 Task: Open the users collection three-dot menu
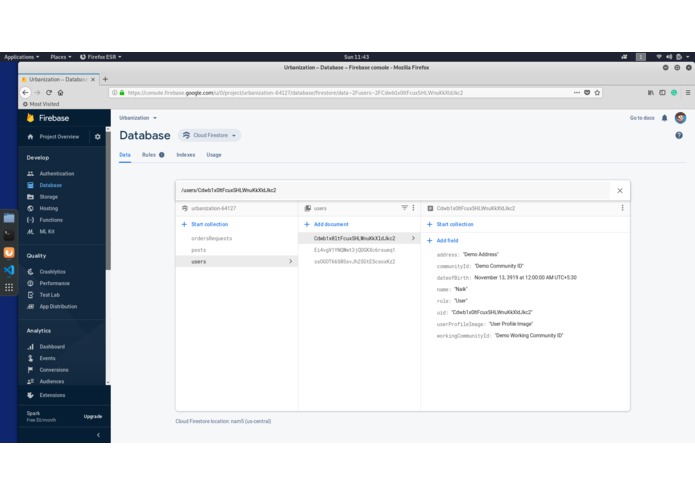414,208
